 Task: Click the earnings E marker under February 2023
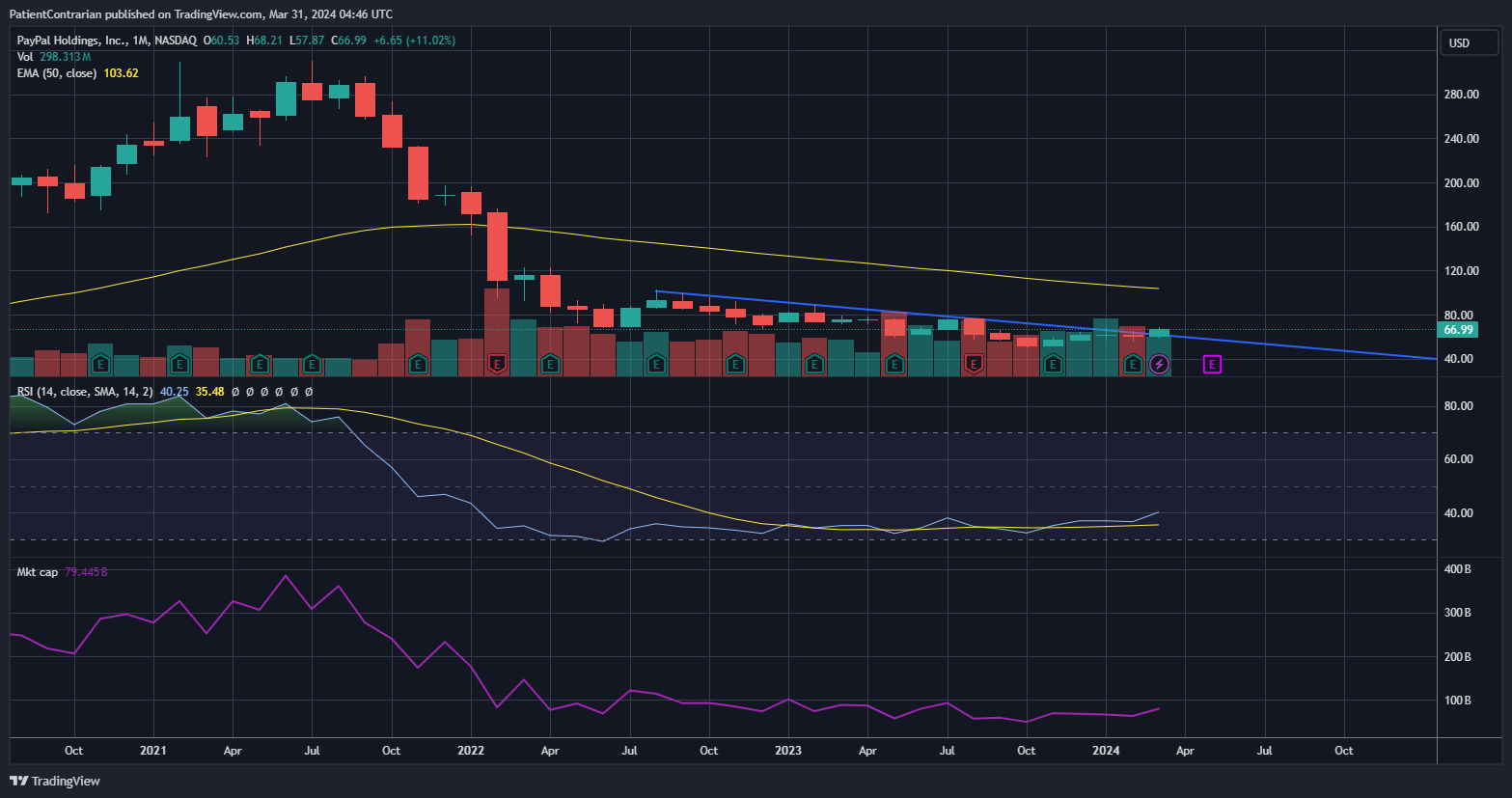point(814,365)
